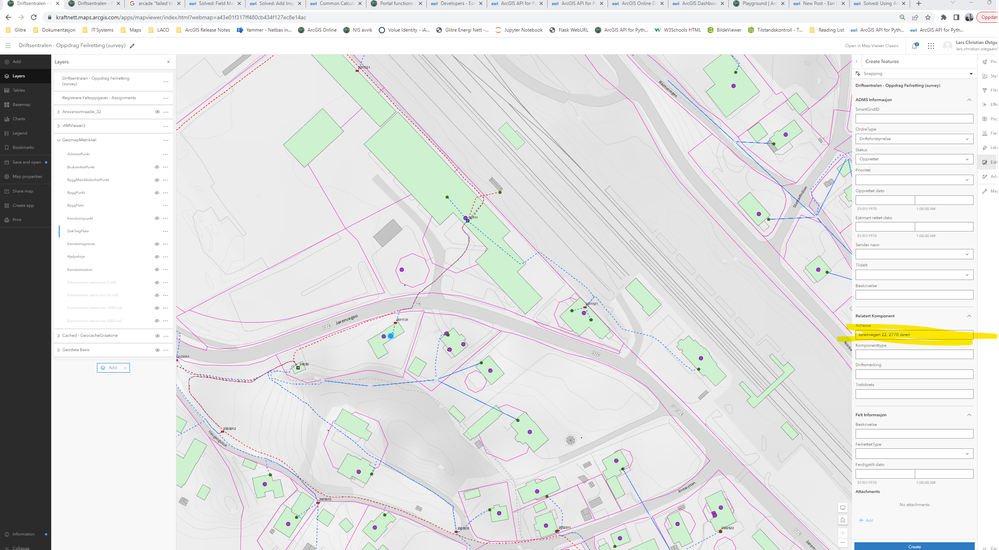This screenshot has height=550, width=999.
Task: Open the Basemap panel in sidebar
Action: [x=21, y=105]
